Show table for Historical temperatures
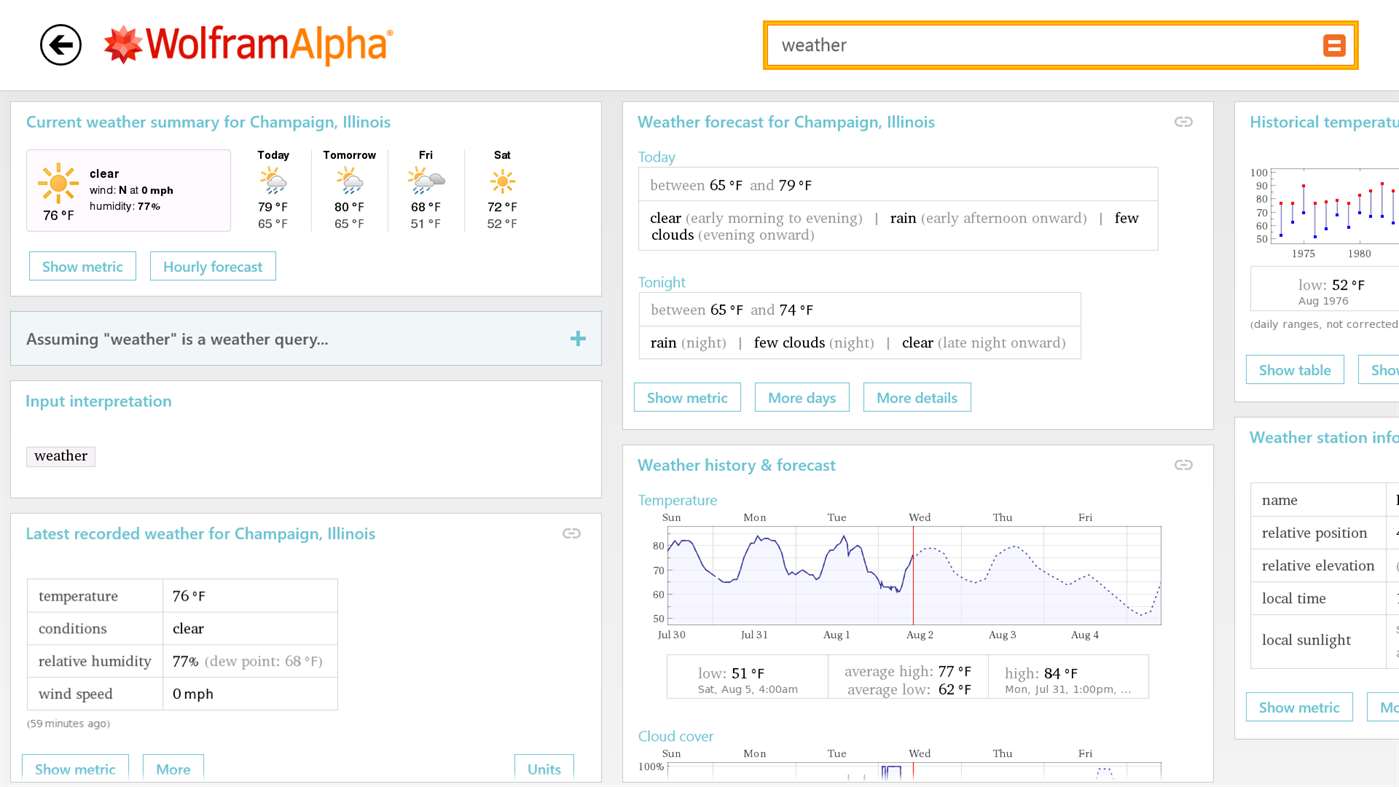 point(1295,370)
